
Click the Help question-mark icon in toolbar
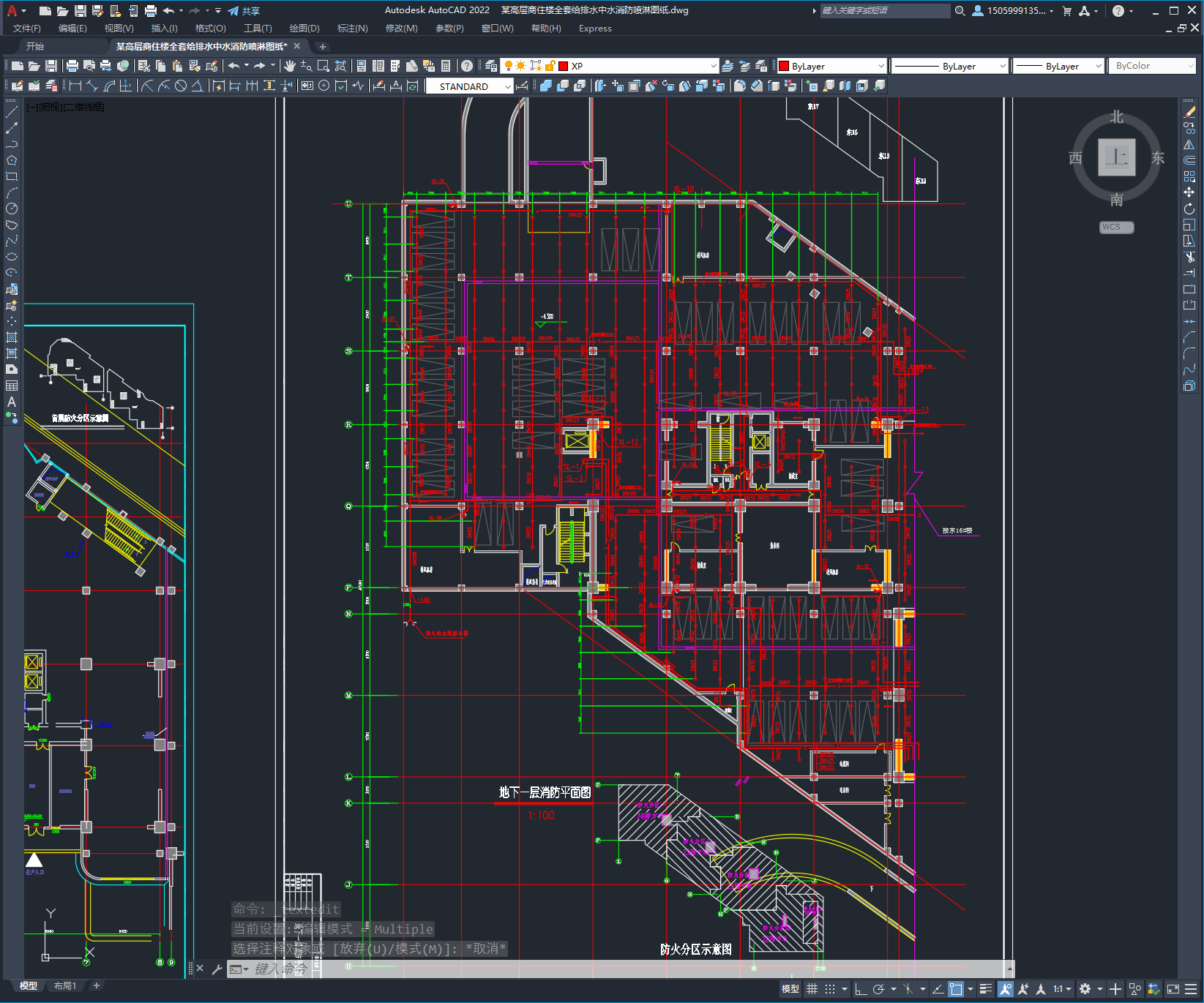(467, 66)
